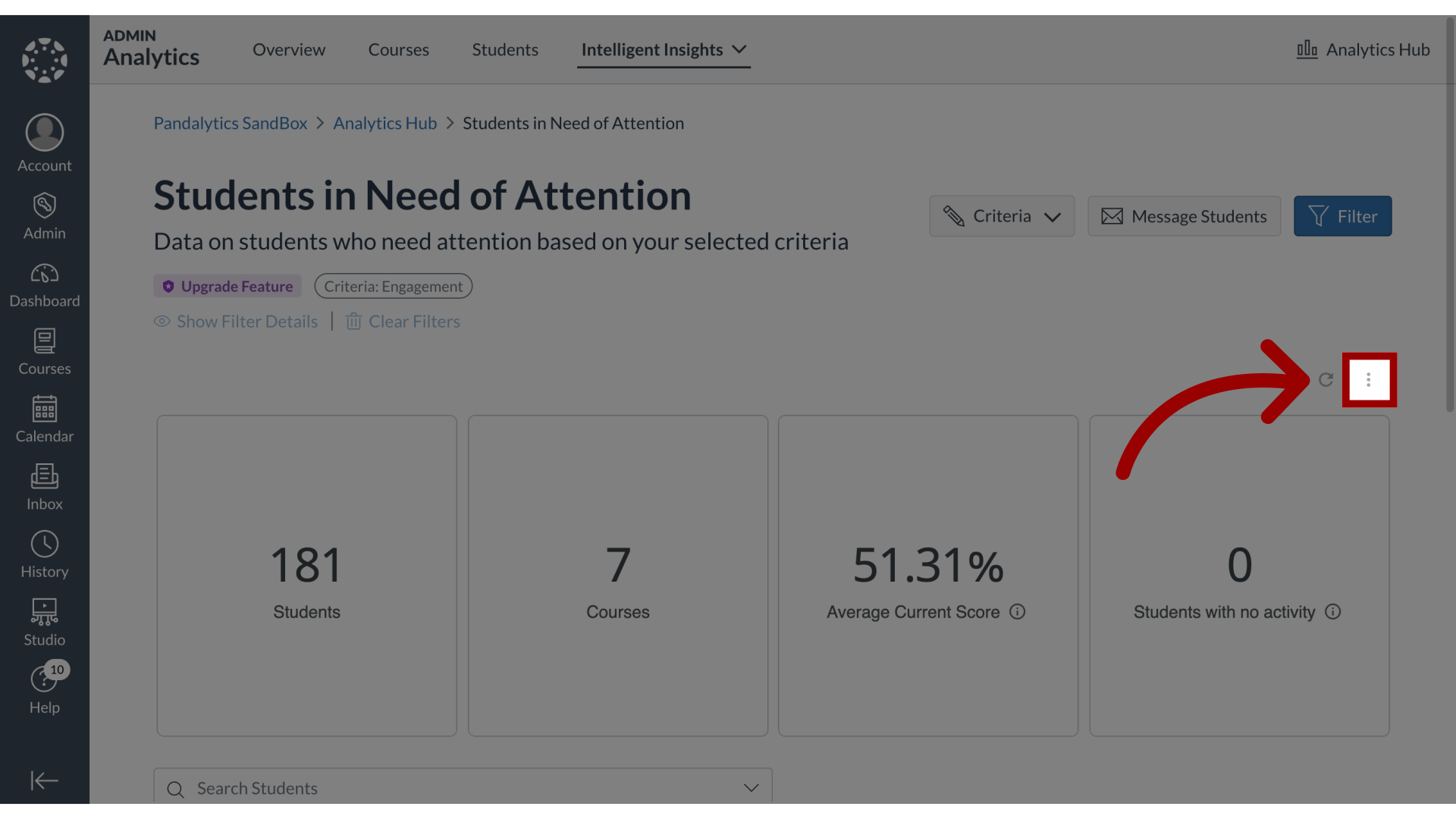The image size is (1456, 819).
Task: Open Inbox icon in sidebar
Action: (x=44, y=486)
